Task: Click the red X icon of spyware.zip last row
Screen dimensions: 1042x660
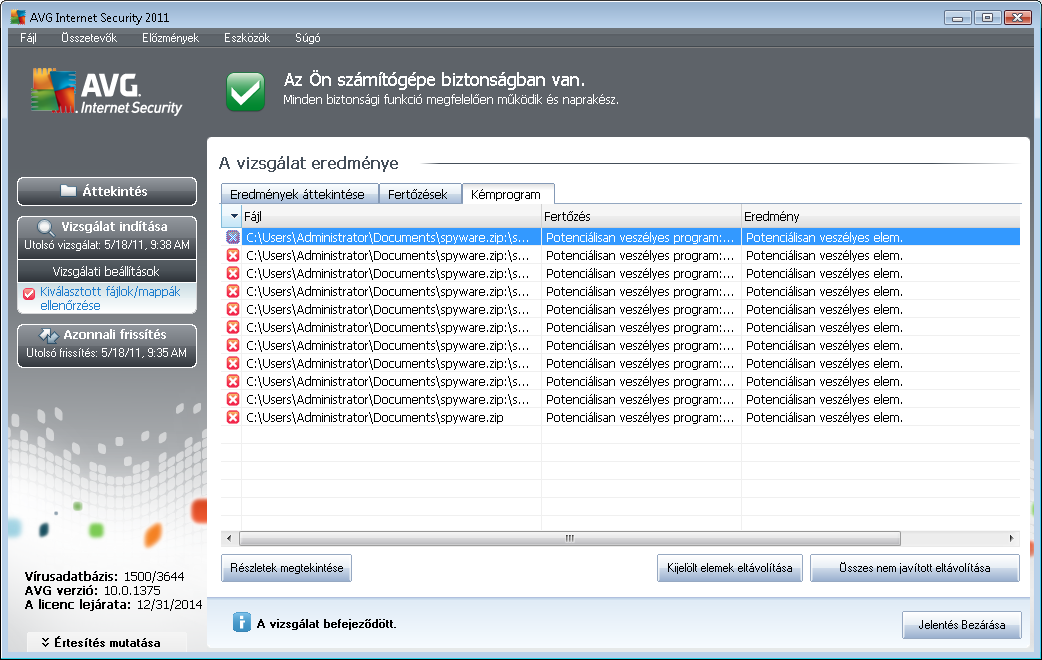Action: pyautogui.click(x=233, y=417)
